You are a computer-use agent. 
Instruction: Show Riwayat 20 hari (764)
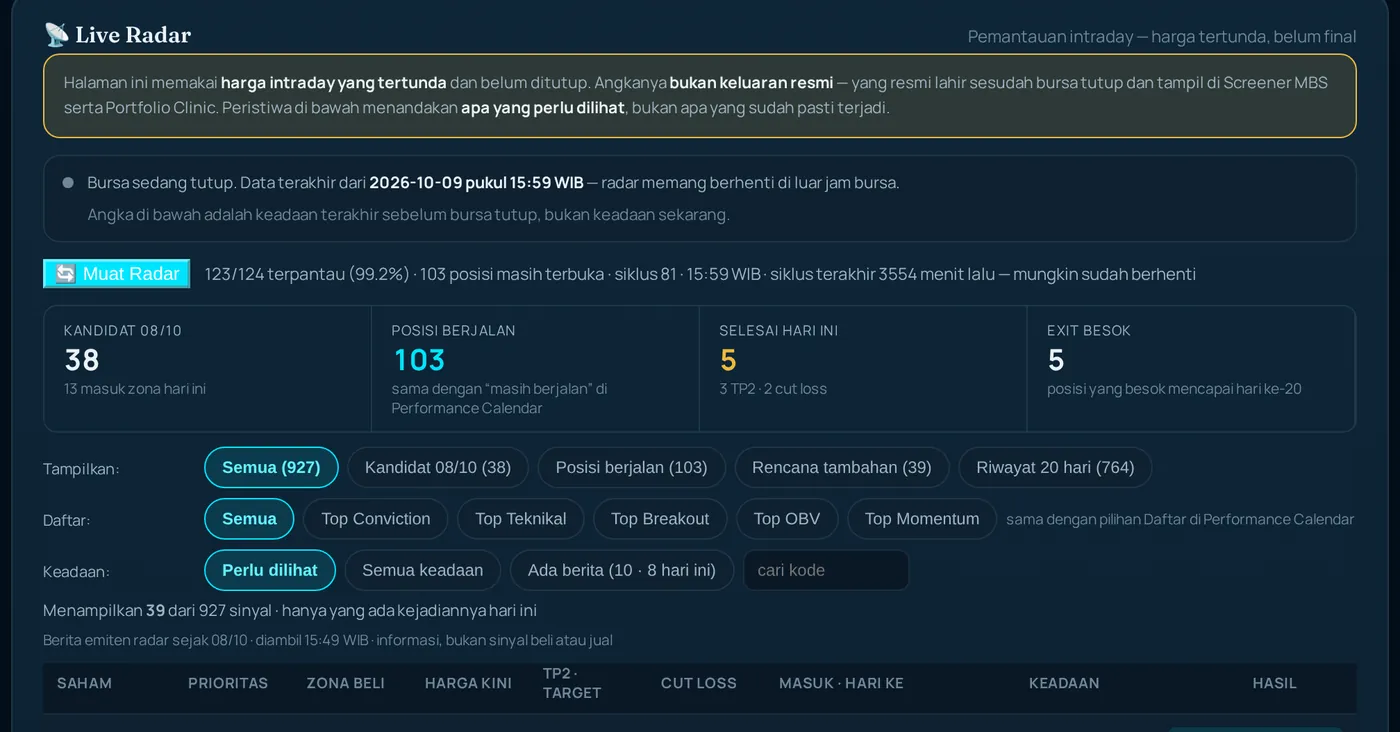pos(1055,467)
